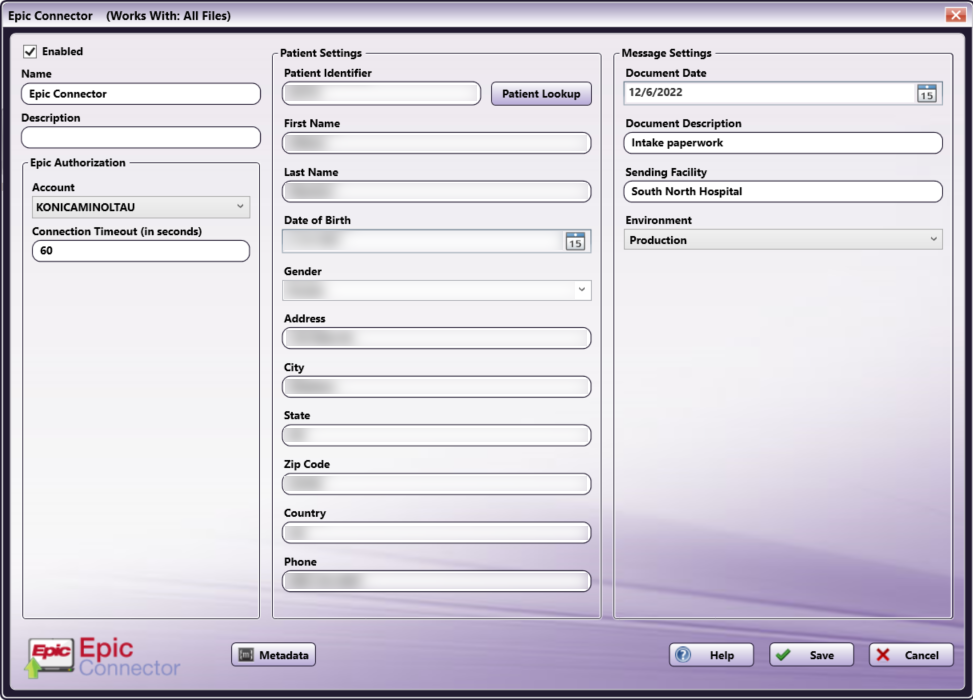
Task: Open the Date of Birth calendar picker
Action: (x=575, y=241)
